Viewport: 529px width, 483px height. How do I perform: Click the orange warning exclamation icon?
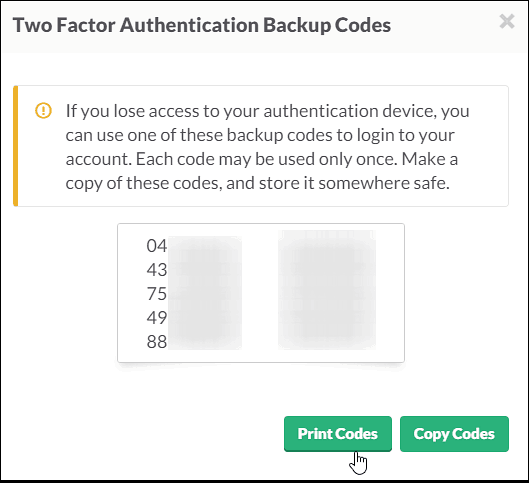tap(44, 111)
